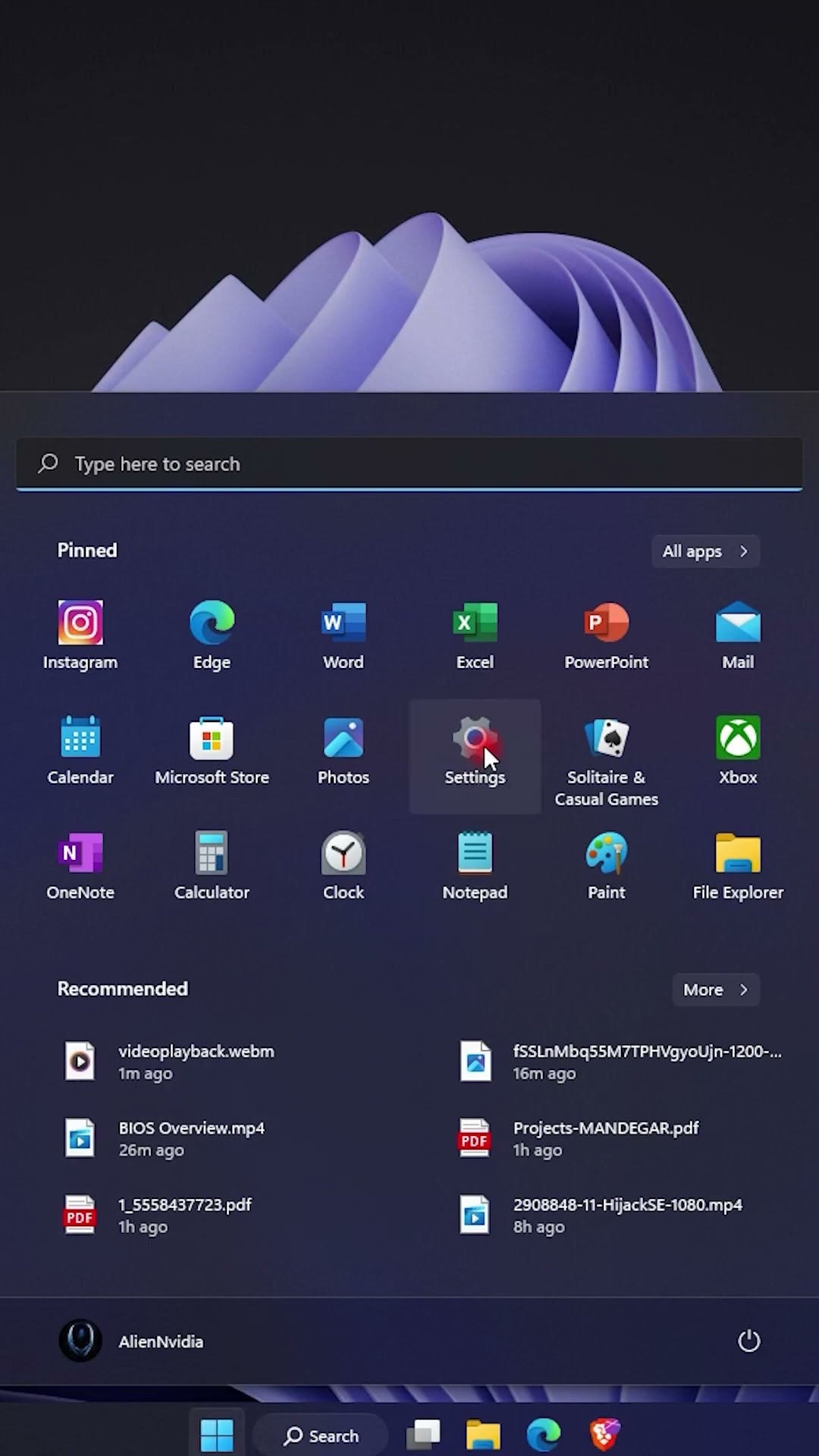Expand the All apps list
The width and height of the screenshot is (819, 1456).
pyautogui.click(x=705, y=551)
